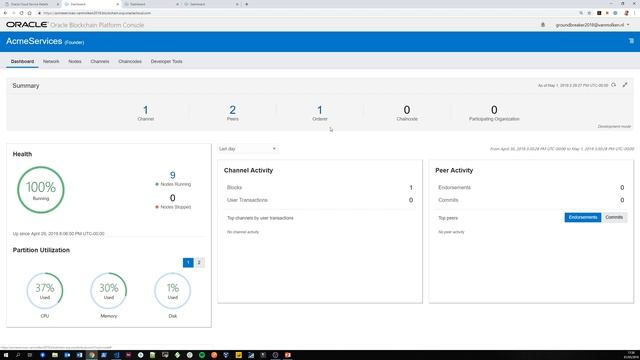Select the Dashboard tab

[22, 61]
